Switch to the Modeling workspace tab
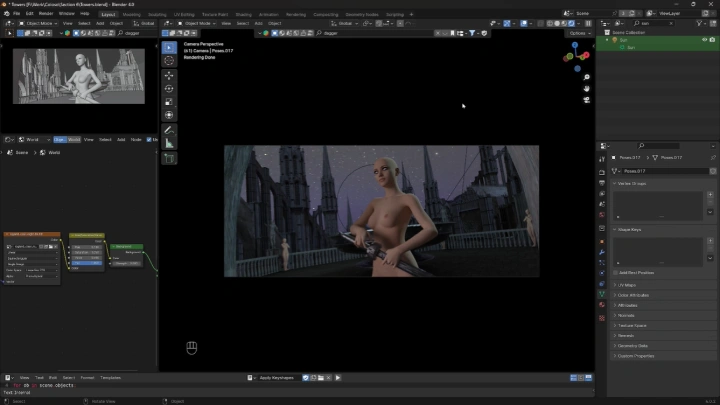This screenshot has width=720, height=405. (x=131, y=14)
